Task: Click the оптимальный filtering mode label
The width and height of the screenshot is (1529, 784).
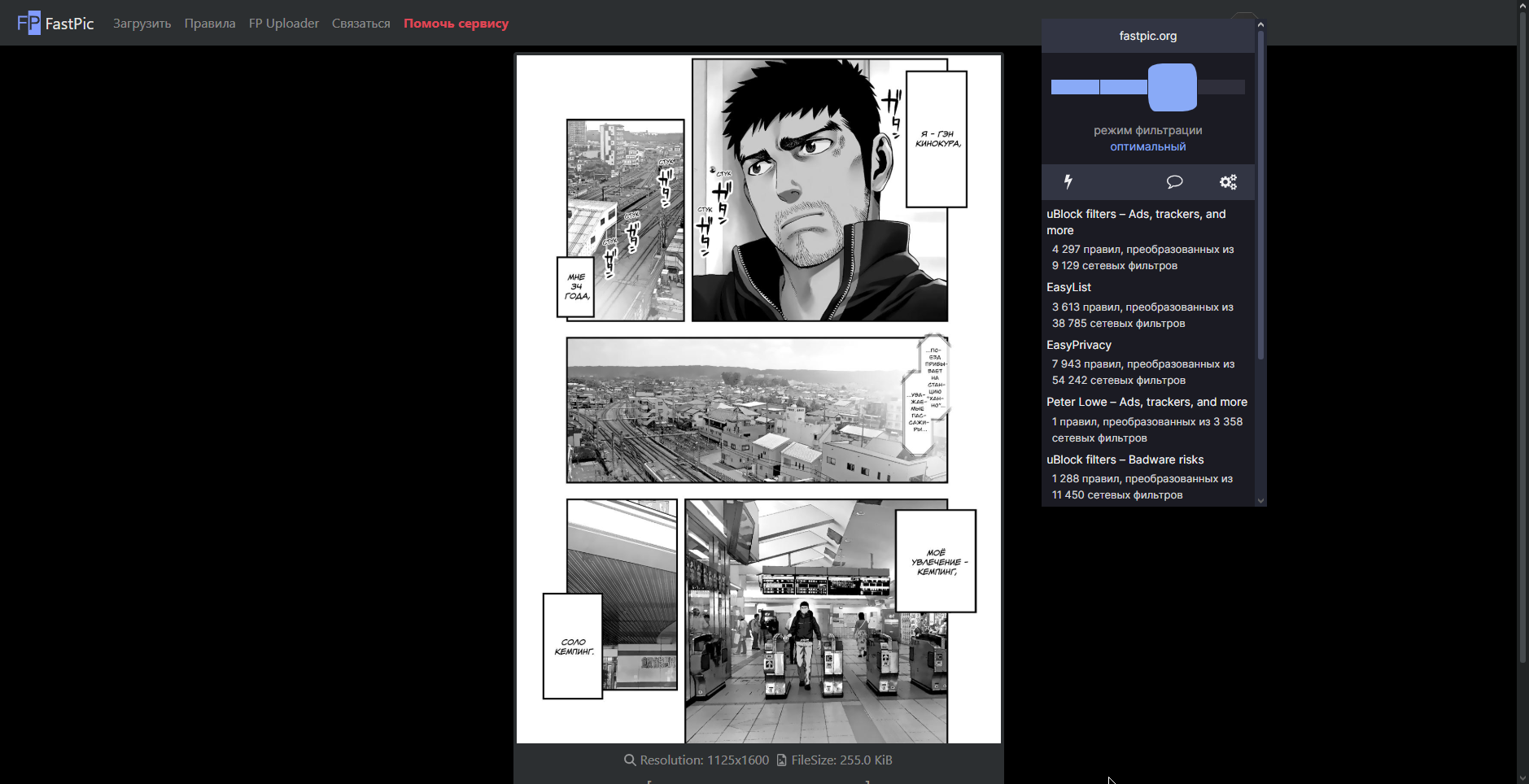Action: pyautogui.click(x=1148, y=147)
